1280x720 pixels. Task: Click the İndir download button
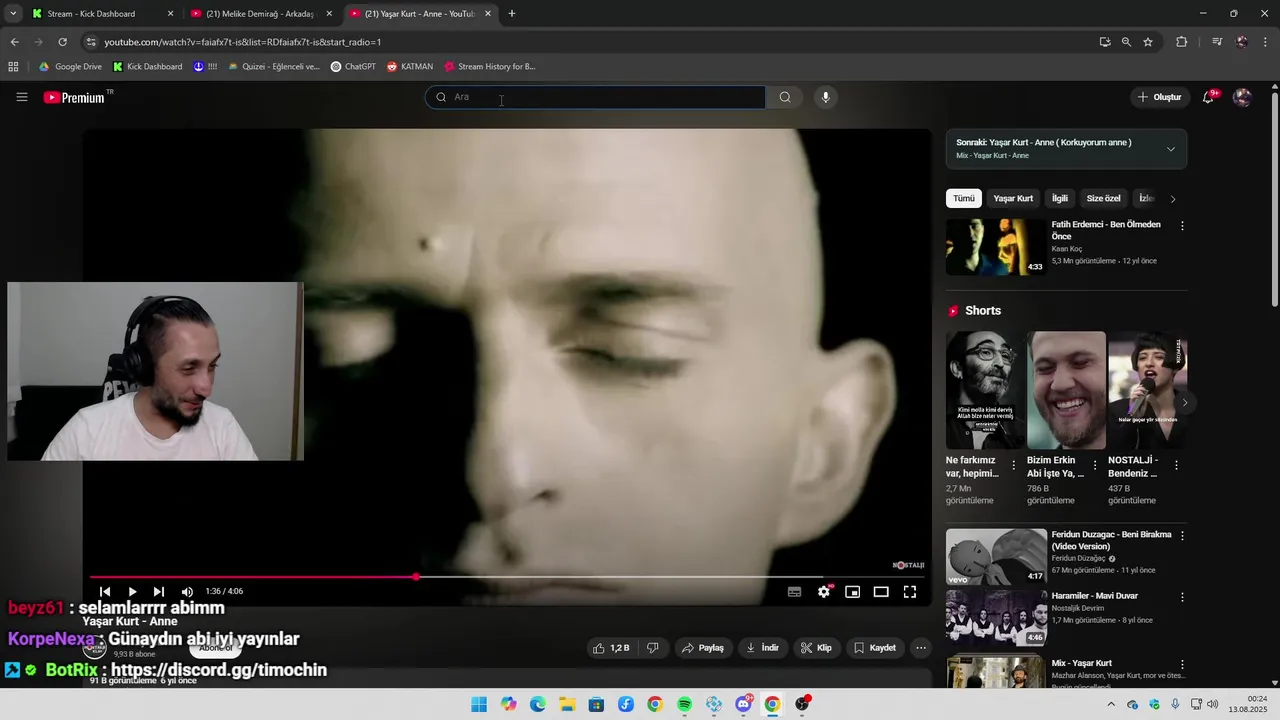(762, 648)
